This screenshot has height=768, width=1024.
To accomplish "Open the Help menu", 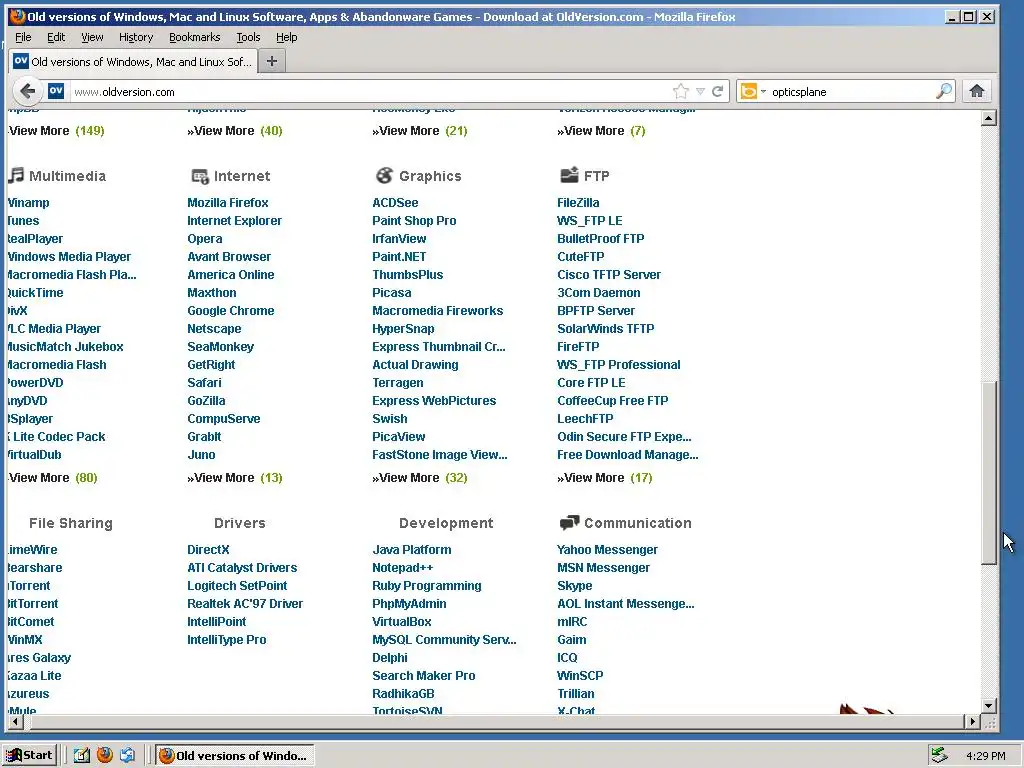I will pyautogui.click(x=286, y=37).
